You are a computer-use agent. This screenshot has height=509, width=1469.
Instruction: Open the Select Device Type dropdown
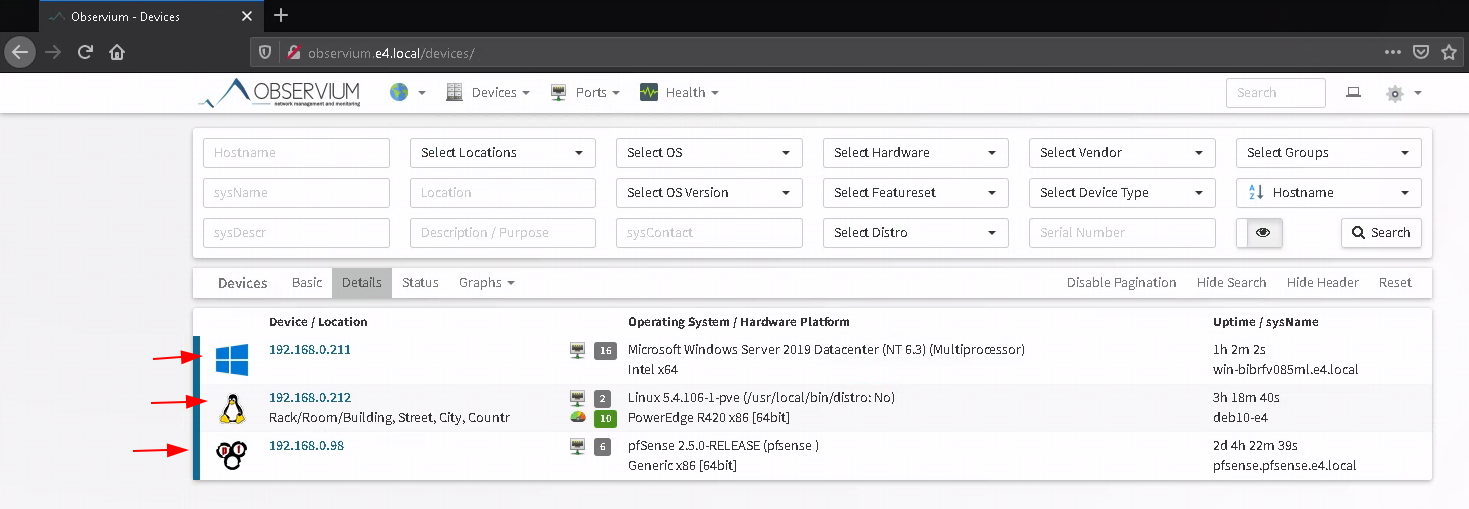click(1122, 193)
